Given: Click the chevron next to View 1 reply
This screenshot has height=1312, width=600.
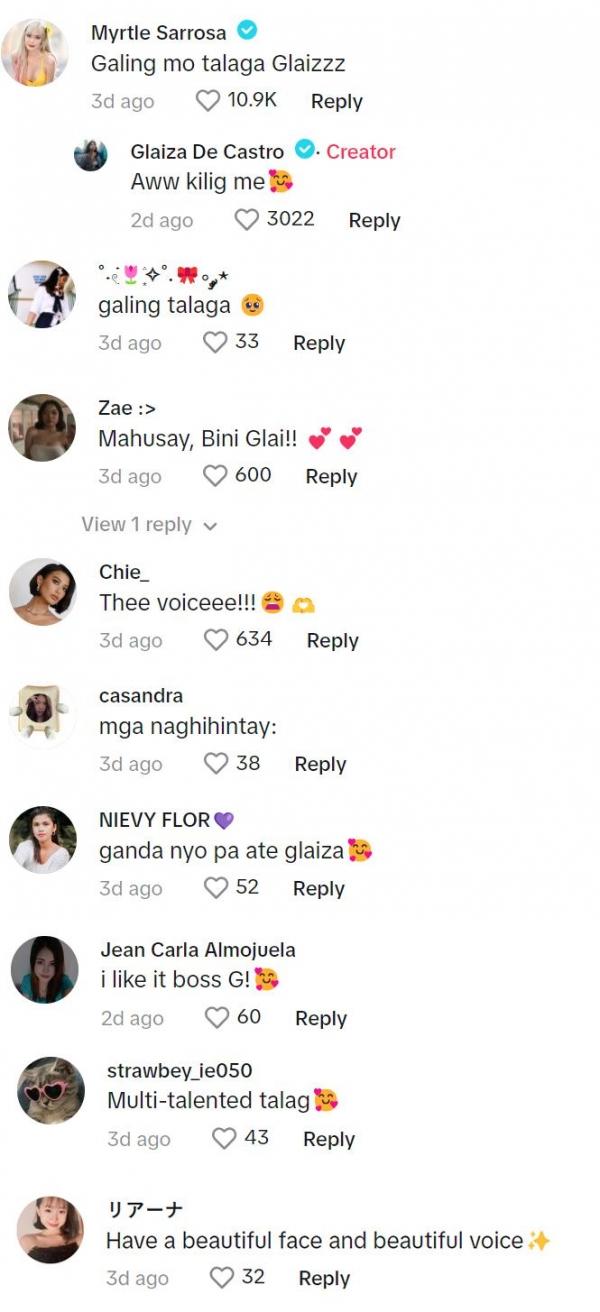Looking at the screenshot, I should [210, 526].
